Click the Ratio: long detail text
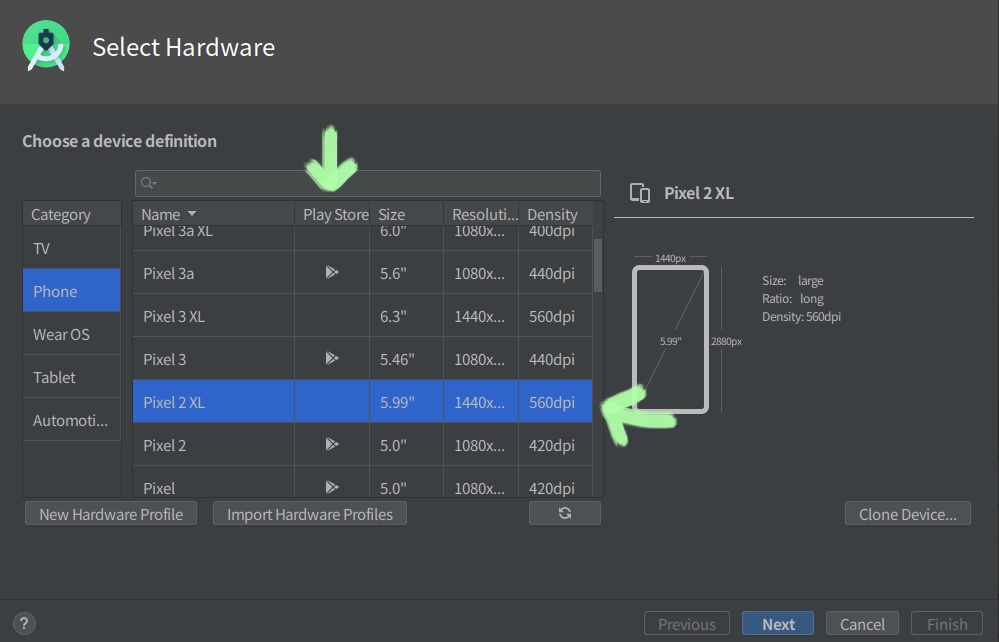The height and width of the screenshot is (642, 999). 793,299
